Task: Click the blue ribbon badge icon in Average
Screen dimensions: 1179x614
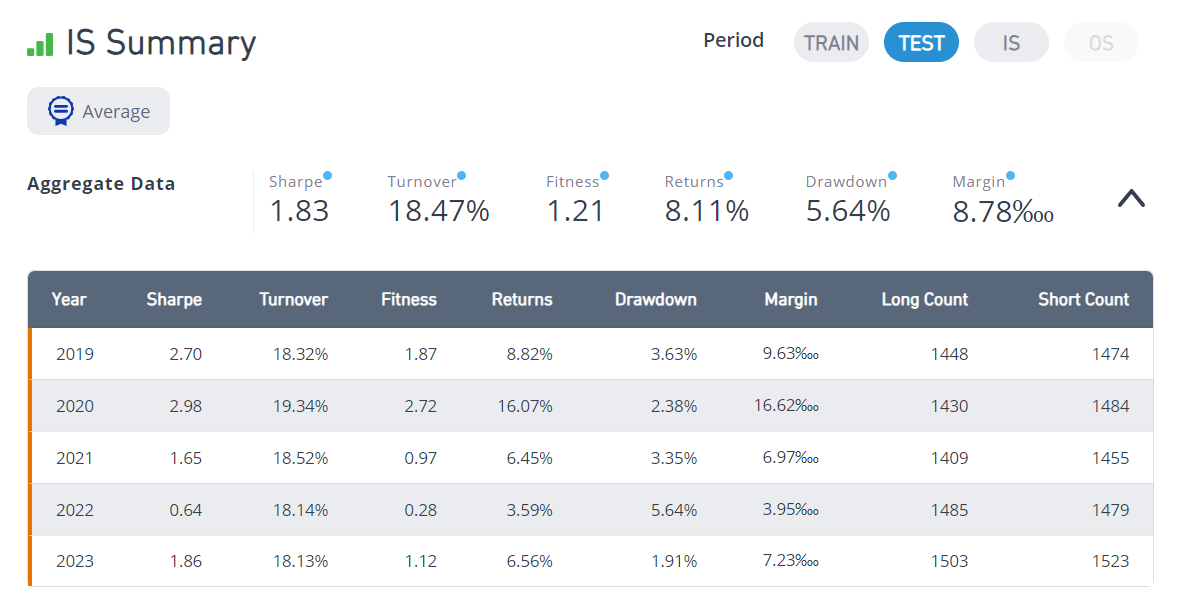Action: coord(61,110)
